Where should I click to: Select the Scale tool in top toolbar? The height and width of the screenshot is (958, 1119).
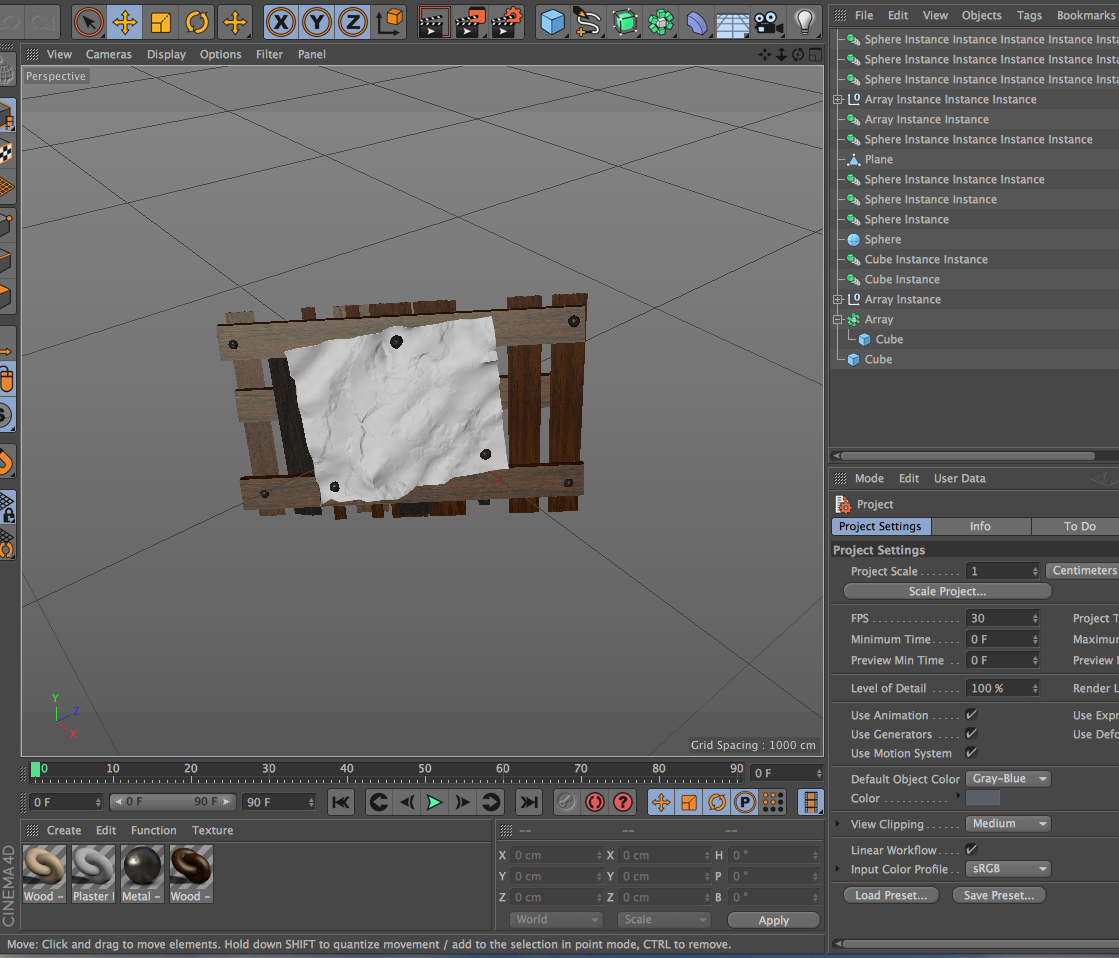coord(160,21)
